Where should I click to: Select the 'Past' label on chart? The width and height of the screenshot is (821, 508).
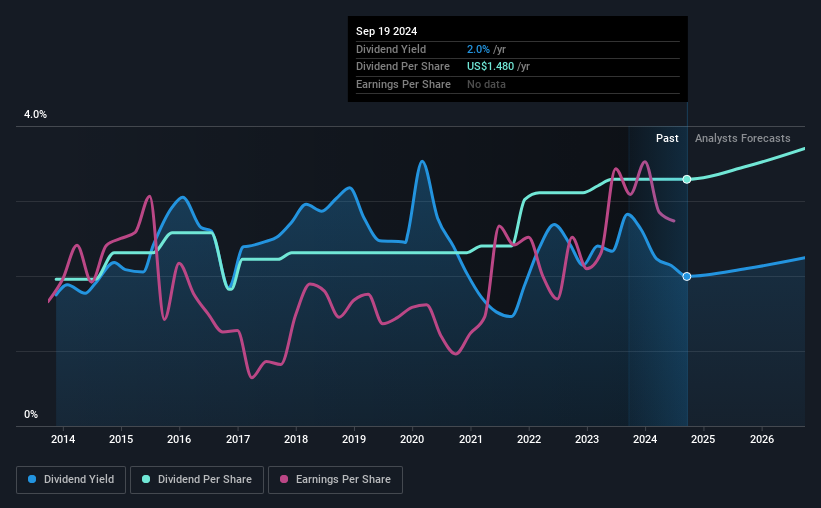pyautogui.click(x=667, y=138)
